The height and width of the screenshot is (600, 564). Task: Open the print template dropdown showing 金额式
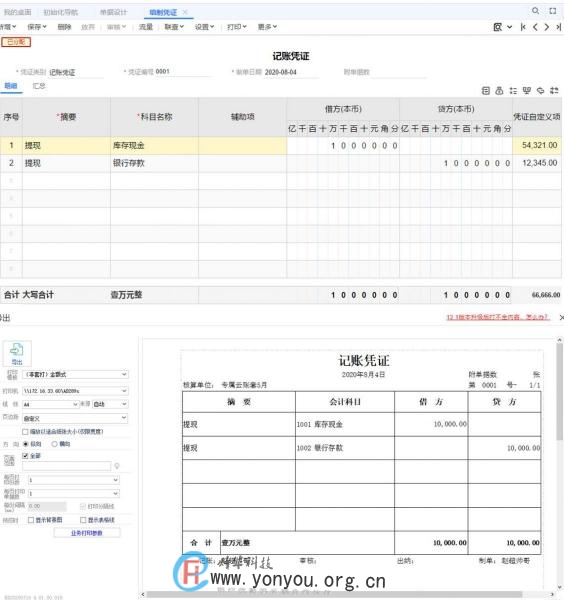coord(75,374)
